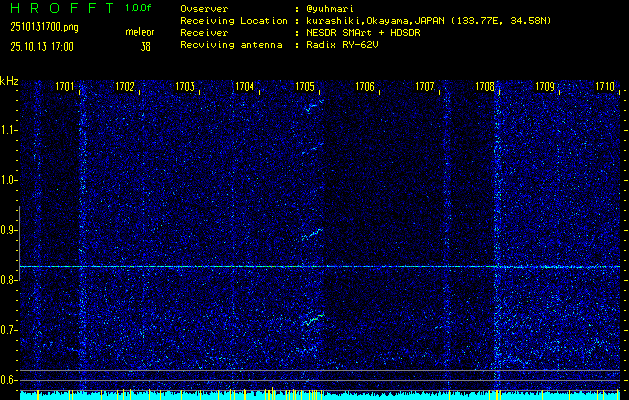Click the 1706 time marker
Image resolution: width=629 pixels, height=400 pixels.
point(365,87)
